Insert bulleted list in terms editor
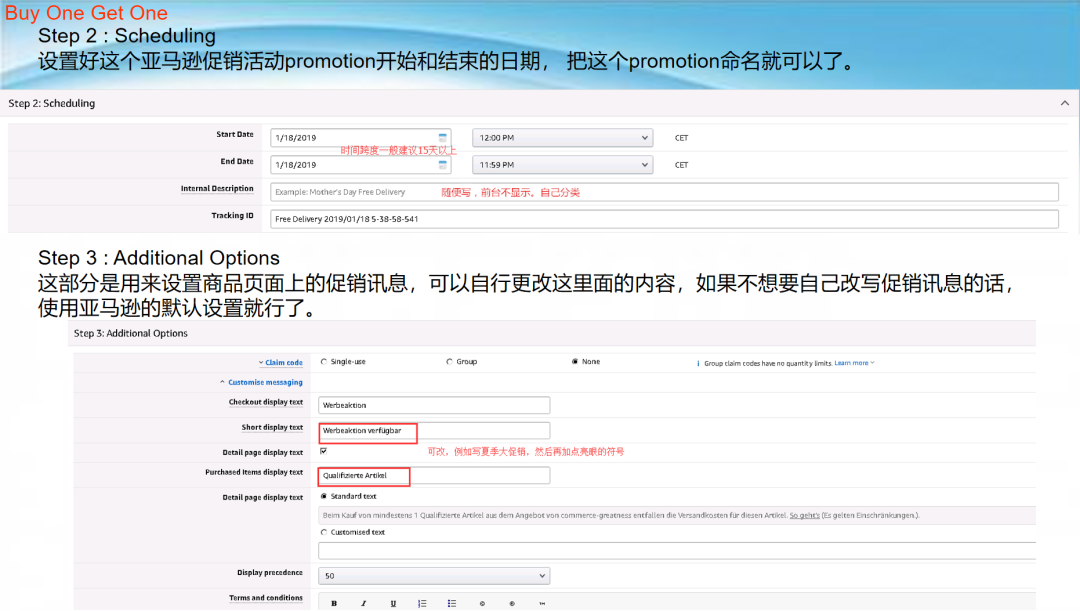1080x611 pixels. (452, 603)
